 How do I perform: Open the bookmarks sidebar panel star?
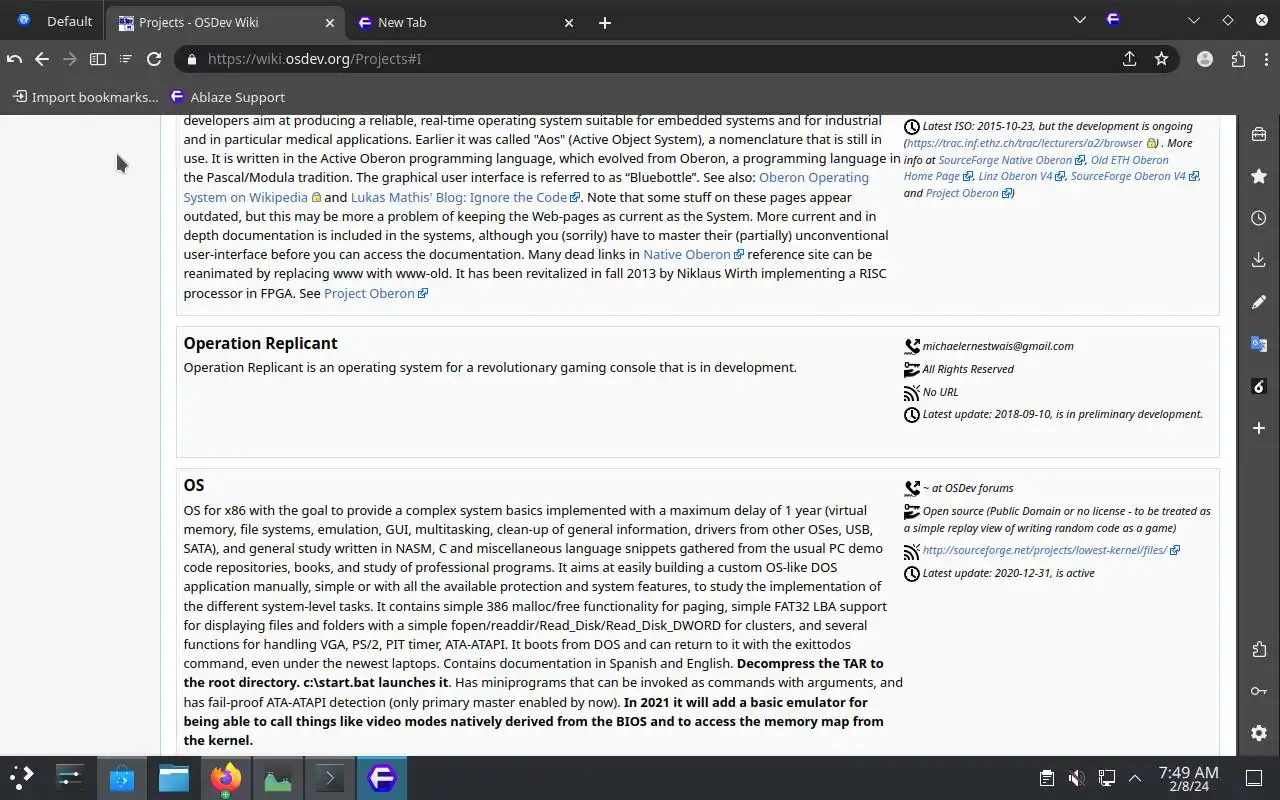[1259, 176]
